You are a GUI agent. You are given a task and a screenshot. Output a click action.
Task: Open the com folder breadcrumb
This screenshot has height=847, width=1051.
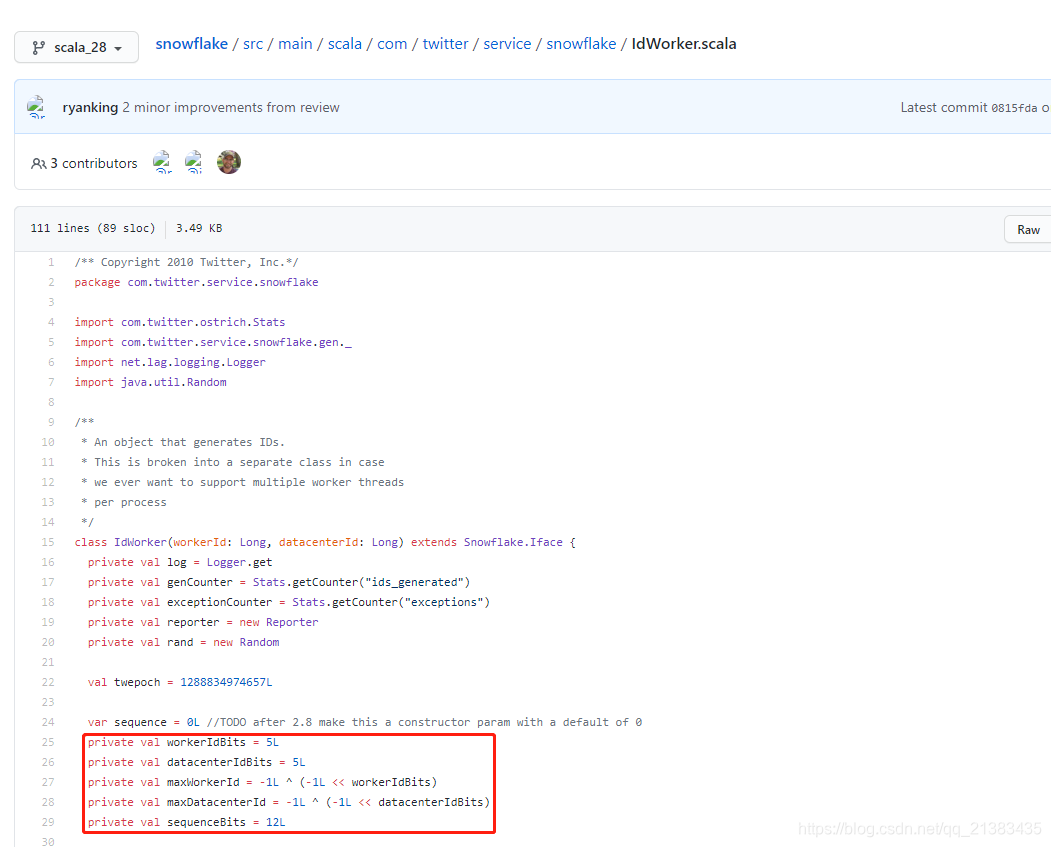pyautogui.click(x=392, y=44)
